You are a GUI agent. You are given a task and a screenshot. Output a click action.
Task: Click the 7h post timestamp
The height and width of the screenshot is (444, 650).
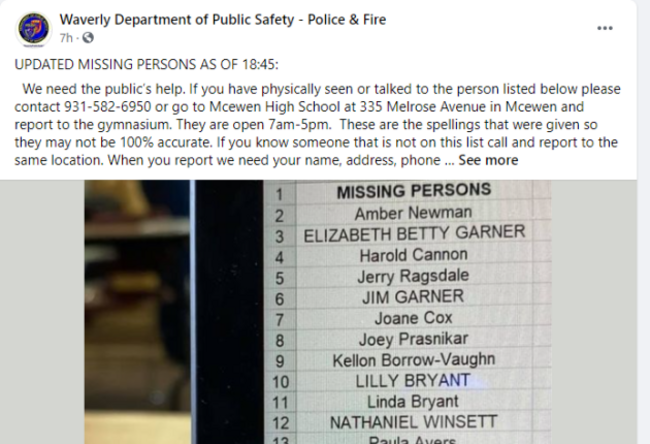[66, 38]
